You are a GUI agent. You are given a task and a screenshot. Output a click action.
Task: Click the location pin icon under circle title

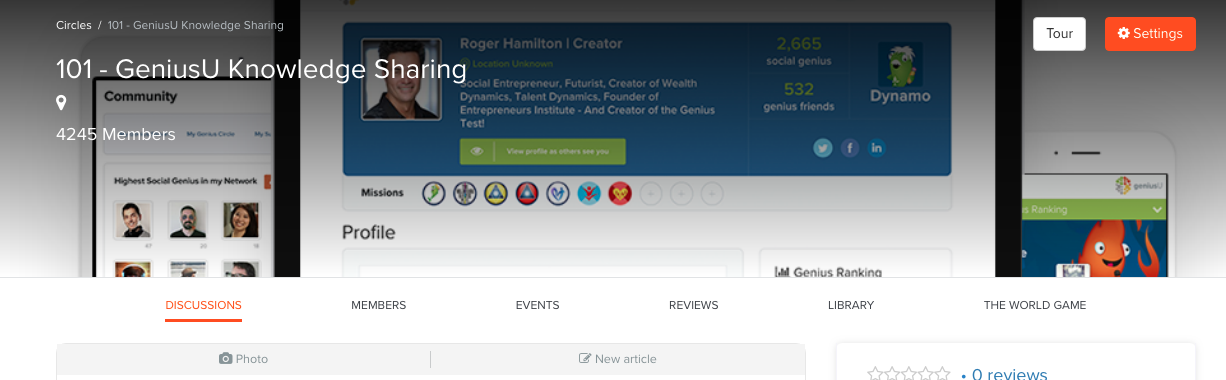tap(61, 103)
